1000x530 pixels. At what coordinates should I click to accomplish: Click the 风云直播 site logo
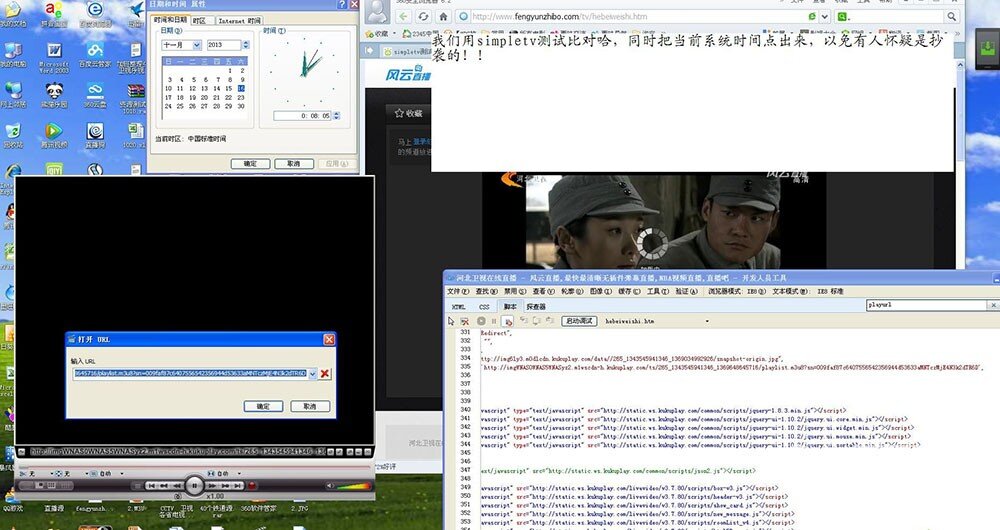point(408,75)
